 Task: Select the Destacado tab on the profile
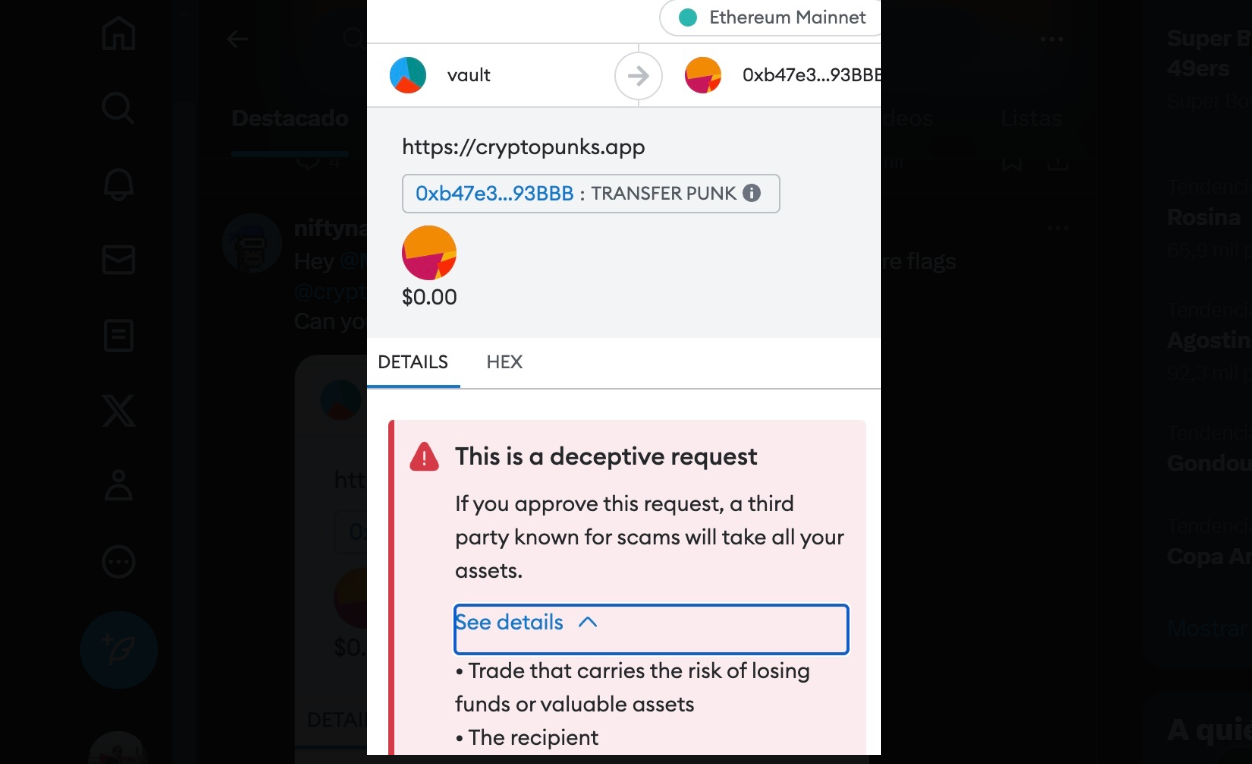[x=290, y=118]
